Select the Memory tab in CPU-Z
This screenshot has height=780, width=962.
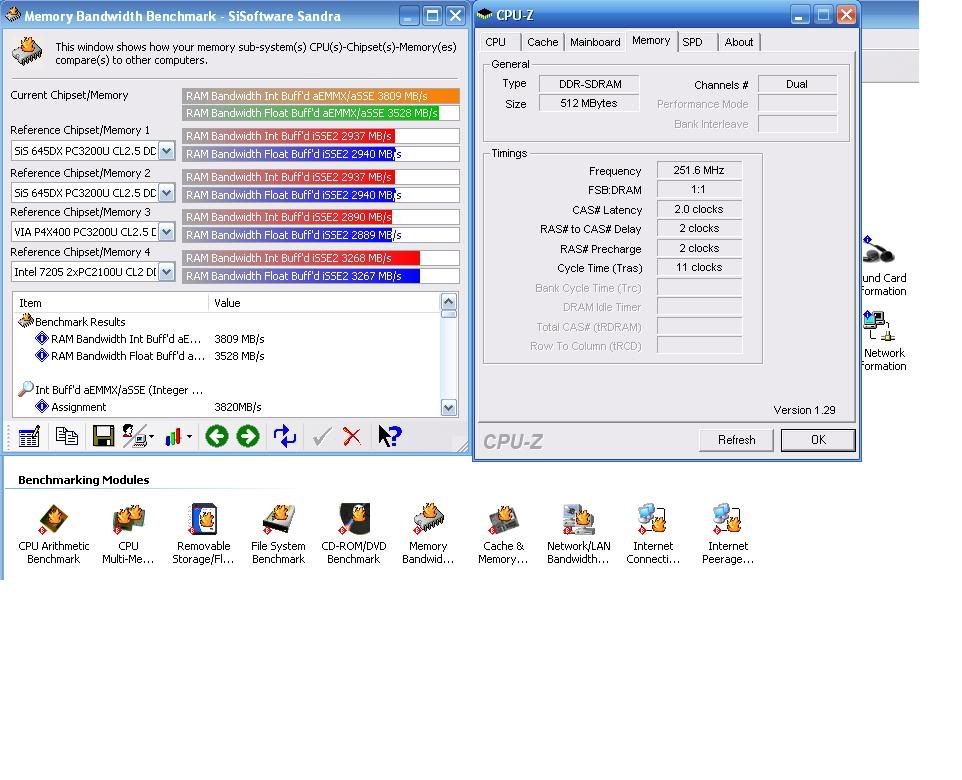click(x=651, y=41)
